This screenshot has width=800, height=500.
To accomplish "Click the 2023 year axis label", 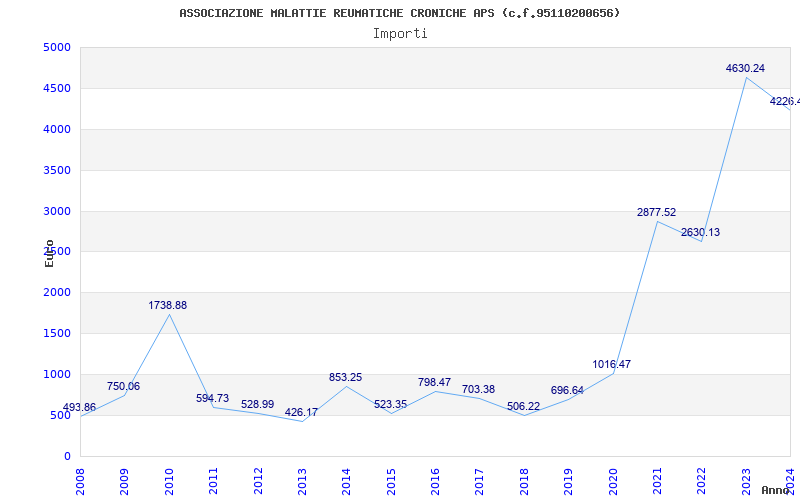I will [x=745, y=480].
